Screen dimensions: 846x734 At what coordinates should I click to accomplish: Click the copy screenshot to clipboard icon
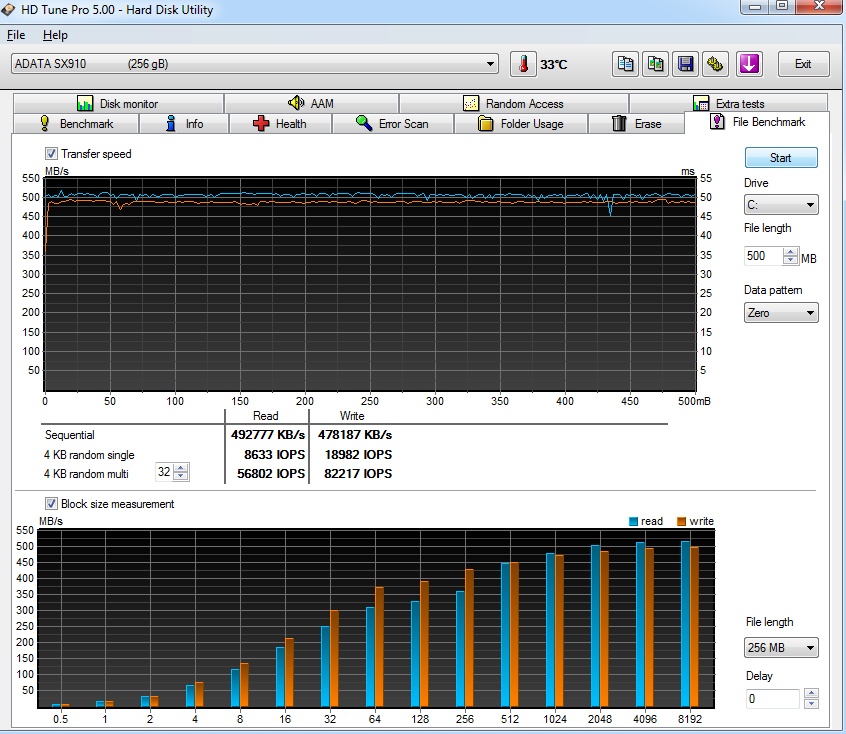pyautogui.click(x=655, y=64)
